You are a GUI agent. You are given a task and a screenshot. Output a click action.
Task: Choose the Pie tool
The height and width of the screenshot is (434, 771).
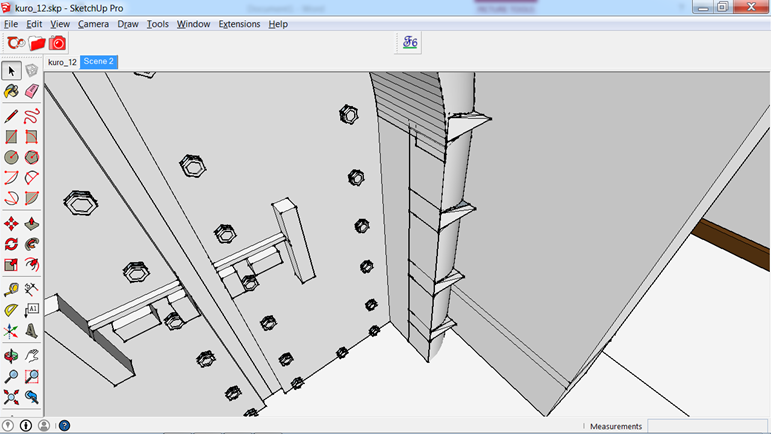31,198
